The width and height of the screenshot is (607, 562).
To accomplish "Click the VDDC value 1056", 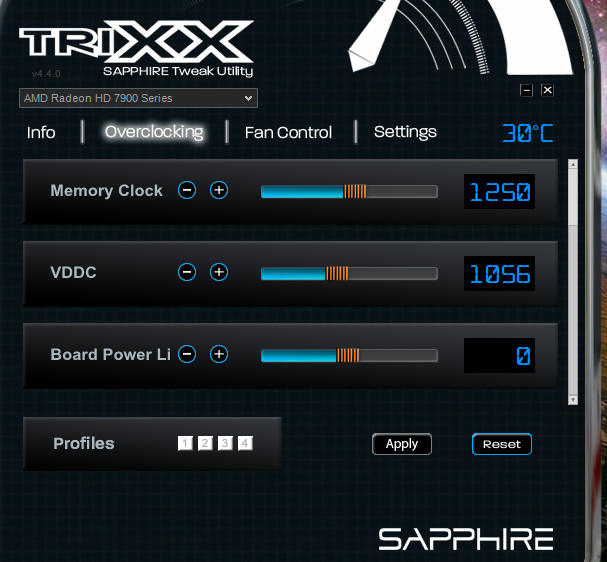I will pyautogui.click(x=499, y=274).
